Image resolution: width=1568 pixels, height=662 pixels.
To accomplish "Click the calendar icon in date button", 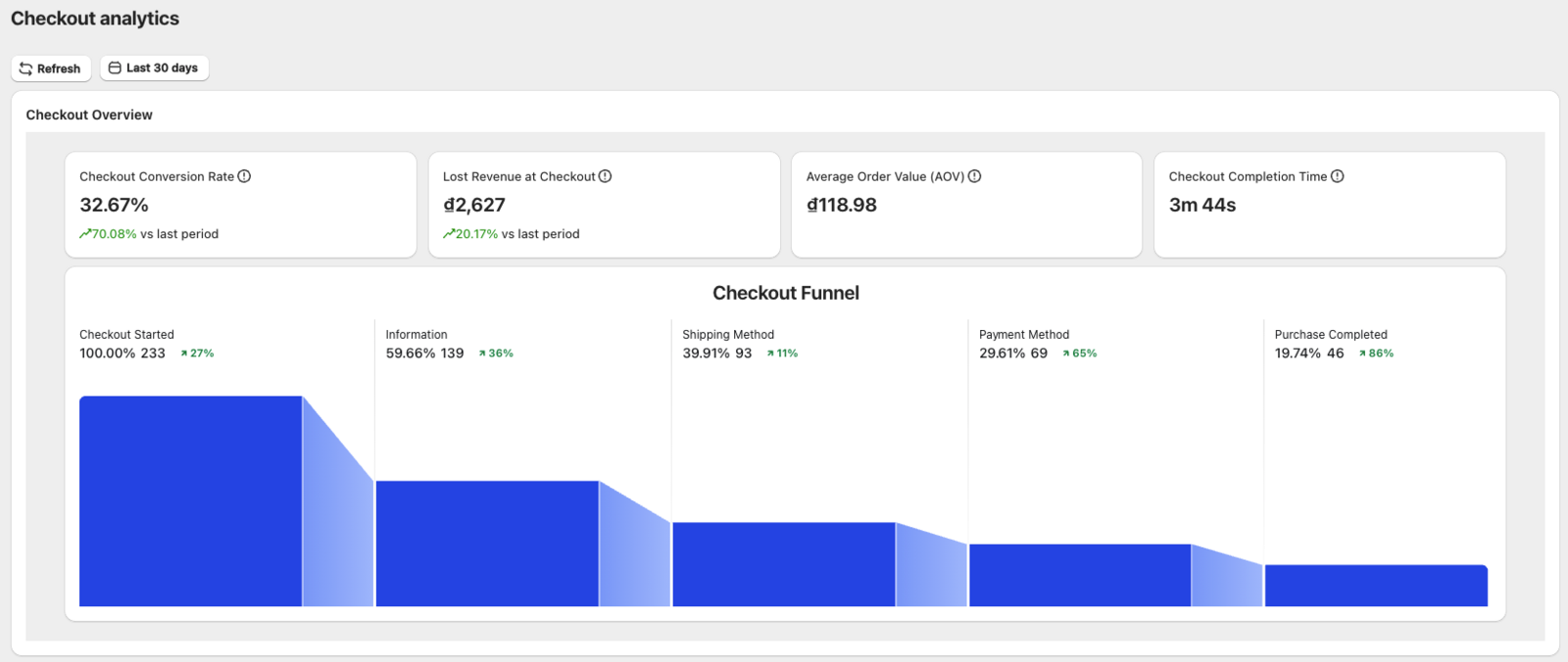I will pos(115,68).
